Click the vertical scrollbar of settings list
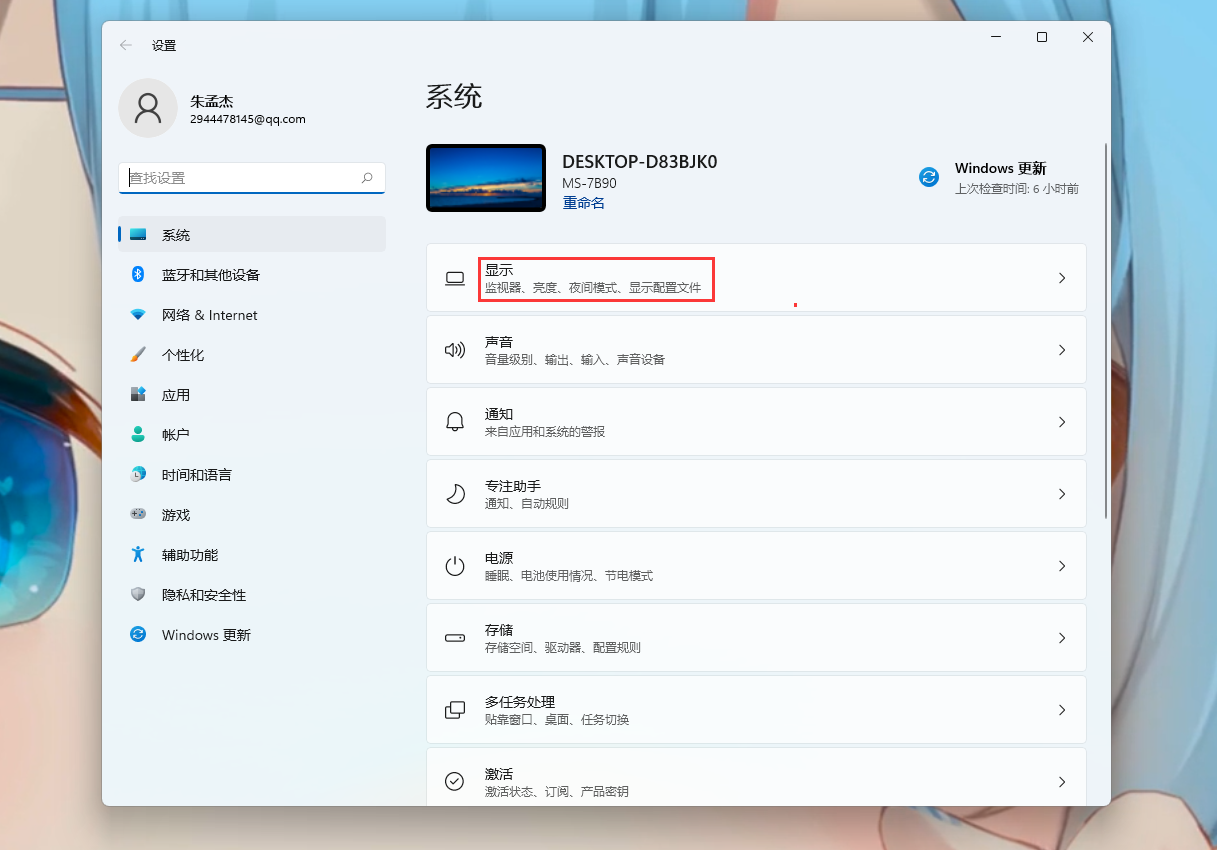The image size is (1217, 850). click(1105, 330)
